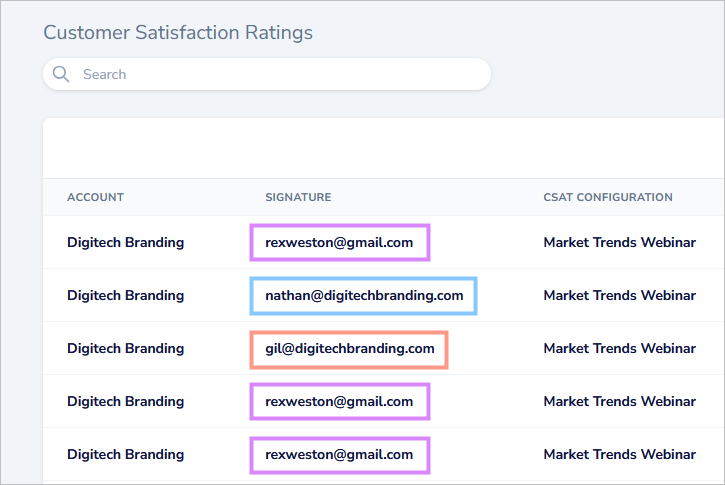This screenshot has height=485, width=725.
Task: Click the CSAT CONFIGURATION column header
Action: point(608,197)
